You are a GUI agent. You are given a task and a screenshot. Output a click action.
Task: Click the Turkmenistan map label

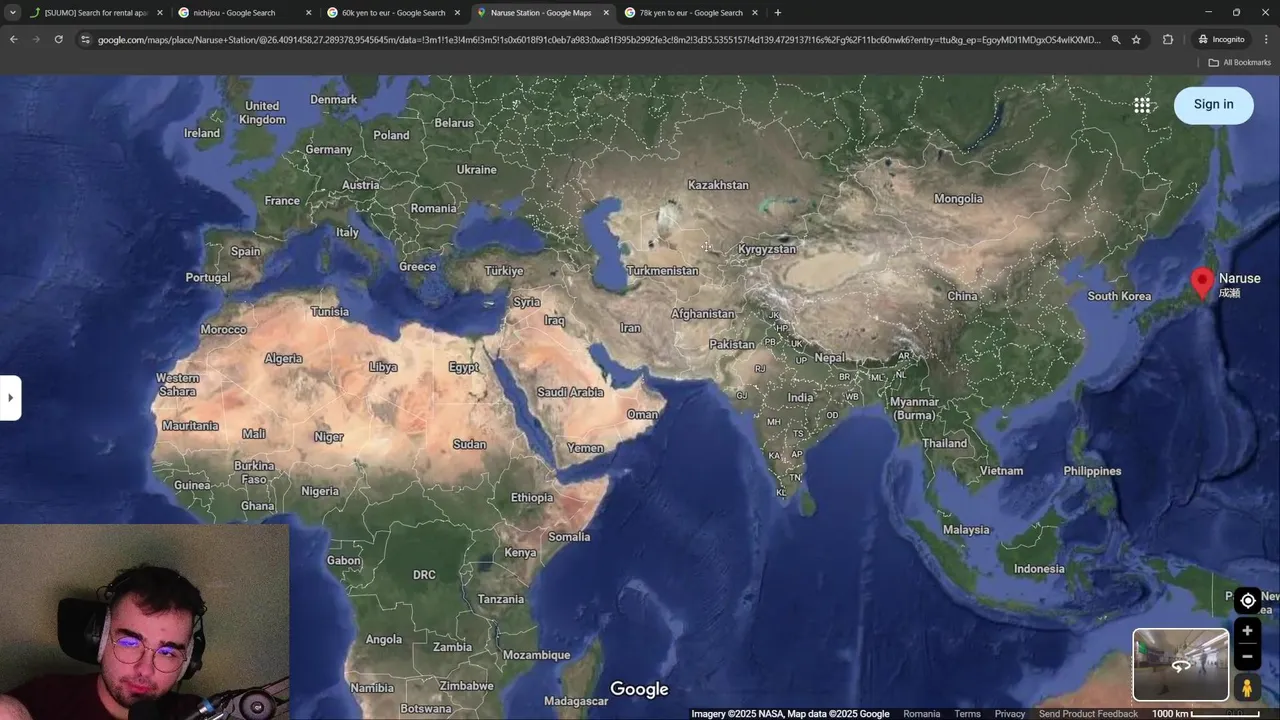click(662, 271)
